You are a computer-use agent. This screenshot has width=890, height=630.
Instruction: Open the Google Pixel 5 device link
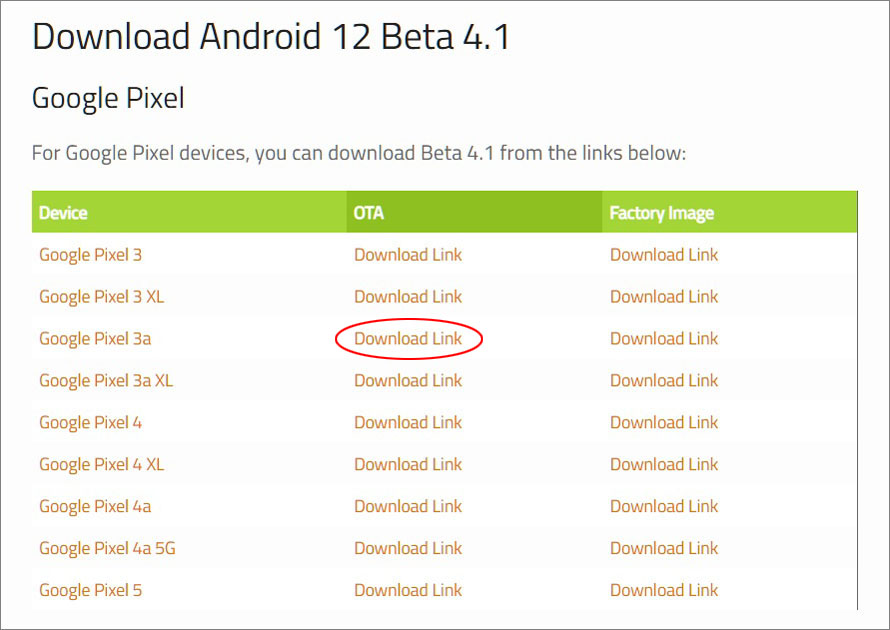[90, 591]
